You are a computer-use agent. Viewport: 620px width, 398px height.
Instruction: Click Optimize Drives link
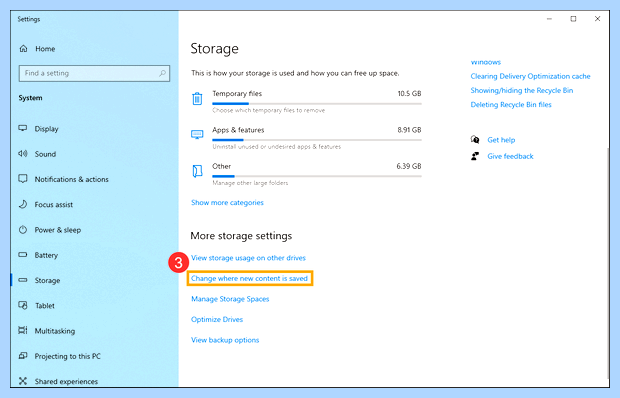click(217, 319)
